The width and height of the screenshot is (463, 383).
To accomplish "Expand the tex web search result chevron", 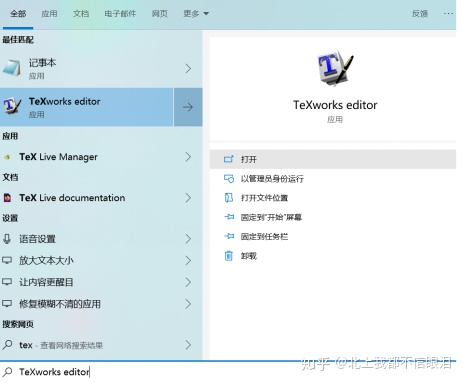I will point(188,345).
